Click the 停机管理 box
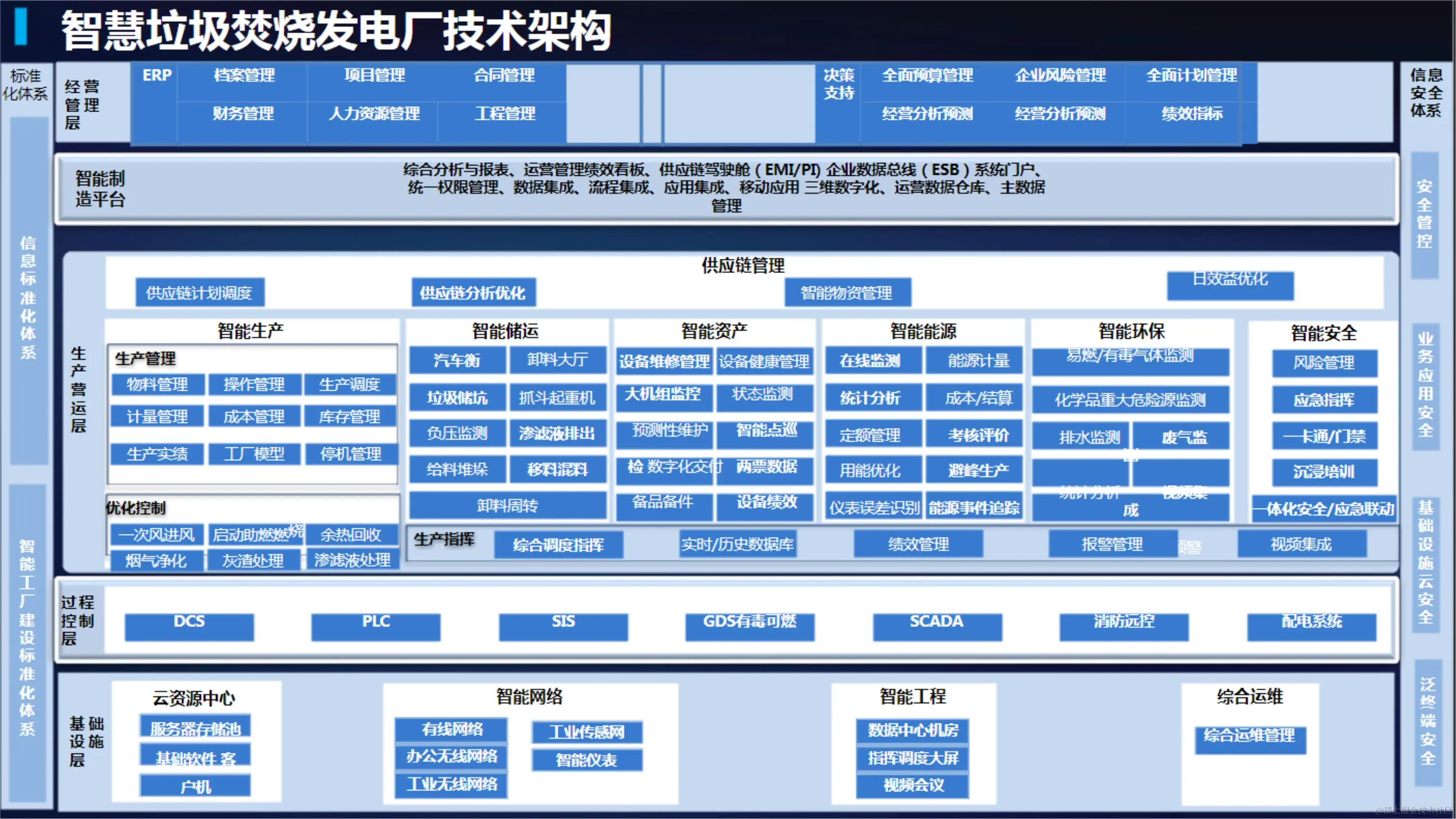Viewport: 1456px width, 819px height. (x=351, y=454)
